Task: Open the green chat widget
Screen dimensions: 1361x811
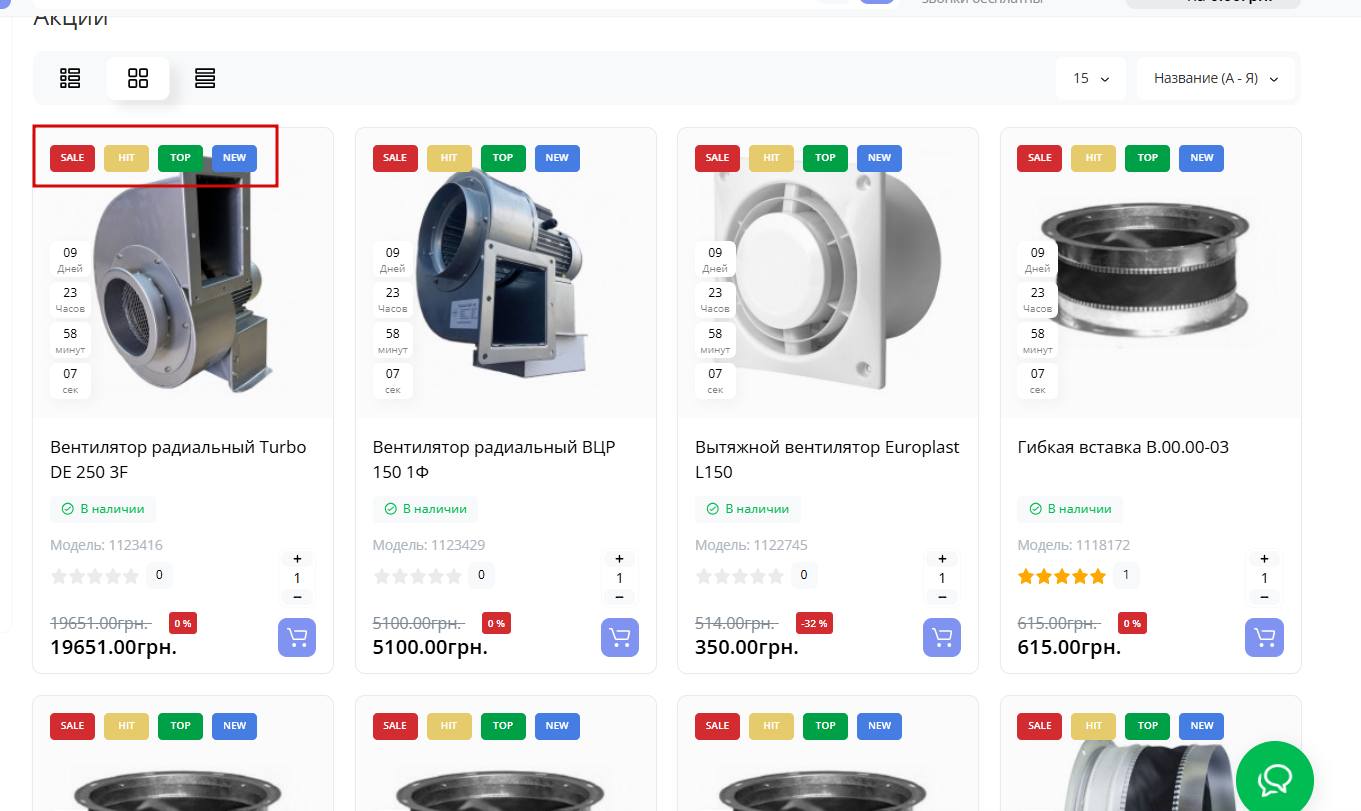Action: tap(1275, 780)
